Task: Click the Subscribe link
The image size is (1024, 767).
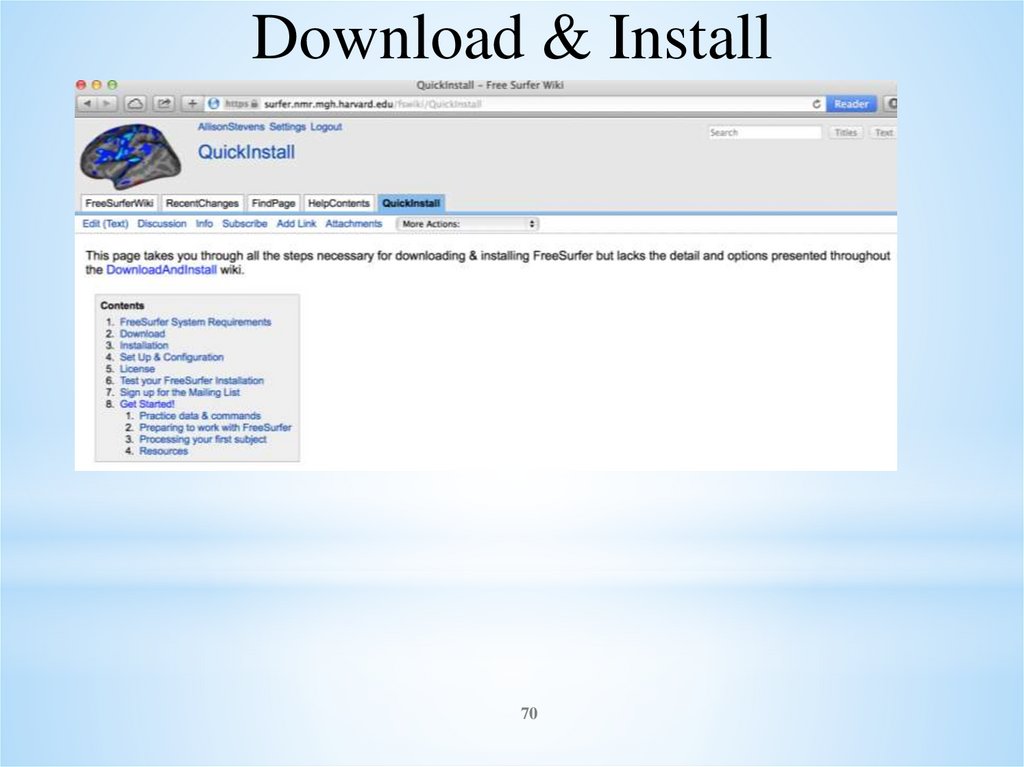Action: tap(245, 223)
